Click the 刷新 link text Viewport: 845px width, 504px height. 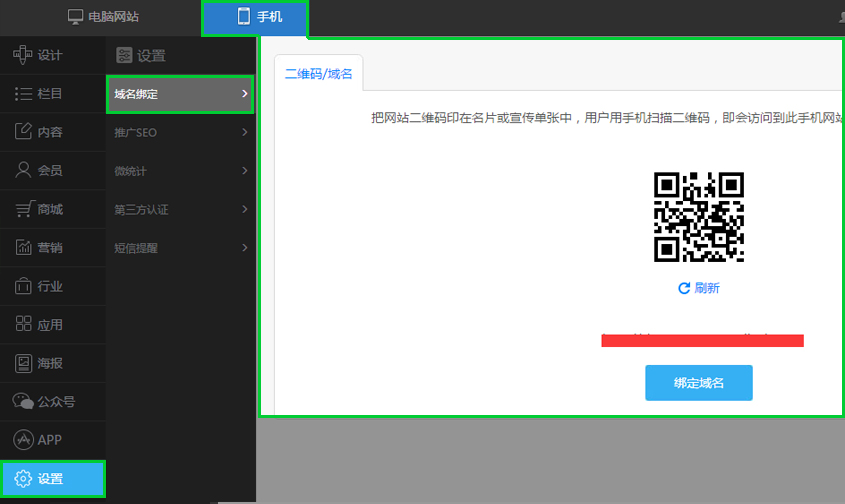click(707, 288)
